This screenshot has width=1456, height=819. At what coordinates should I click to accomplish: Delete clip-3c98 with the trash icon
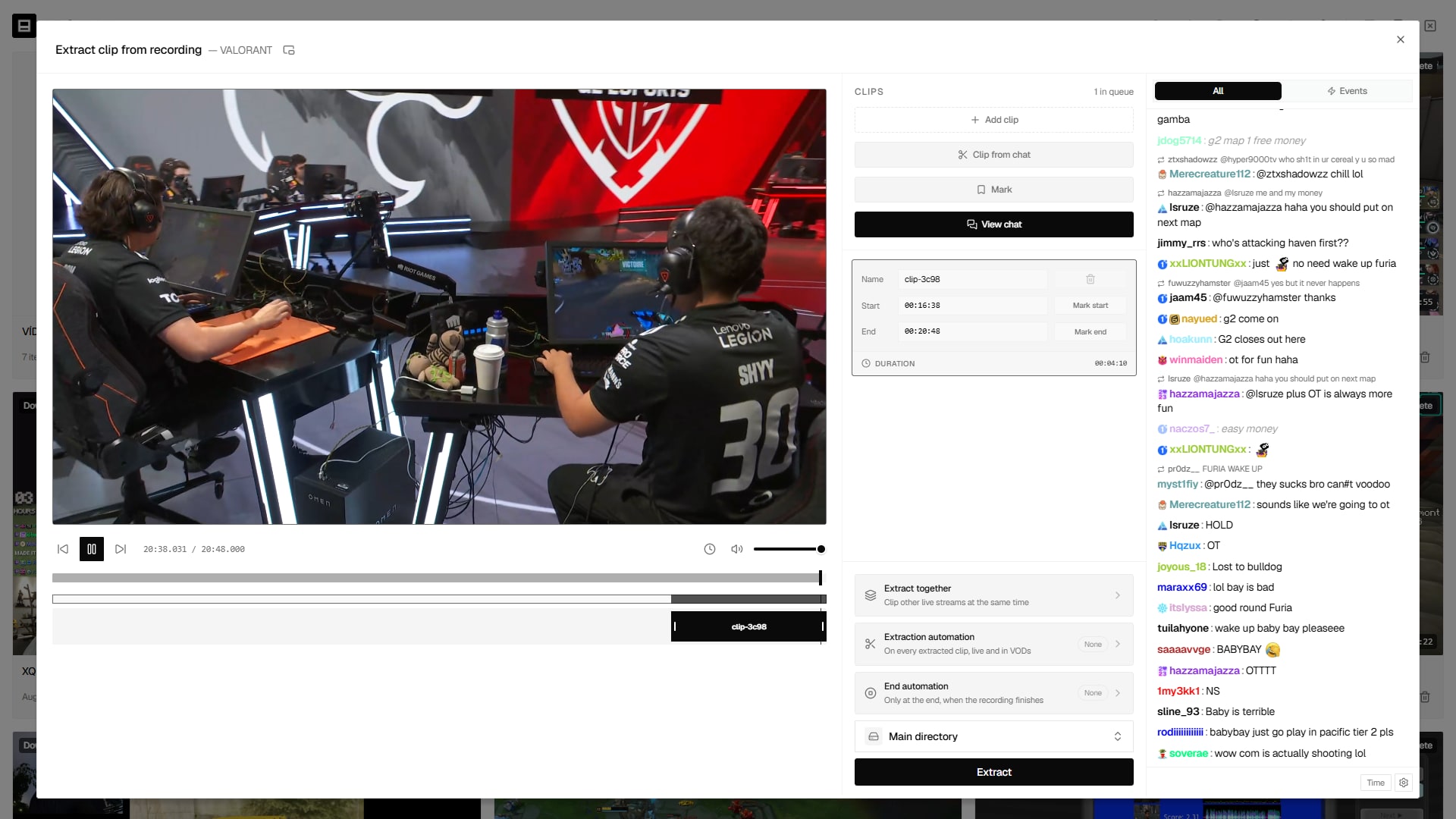[x=1090, y=279]
